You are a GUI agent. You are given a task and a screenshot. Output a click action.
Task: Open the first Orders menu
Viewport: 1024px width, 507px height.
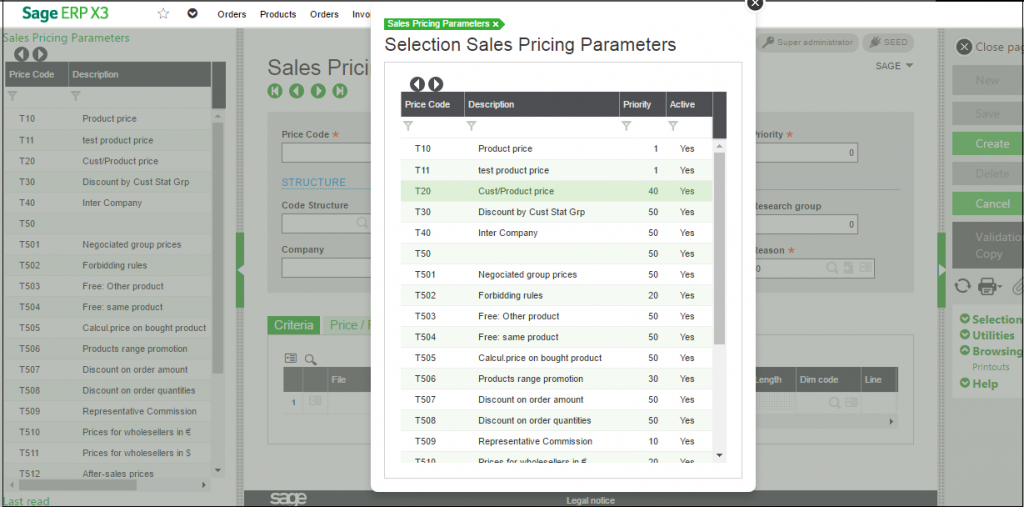click(x=232, y=14)
